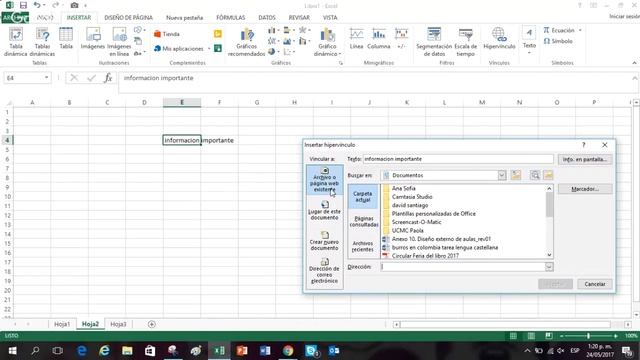The height and width of the screenshot is (360, 640).
Task: Expand the Dirección address dropdown
Action: [549, 267]
